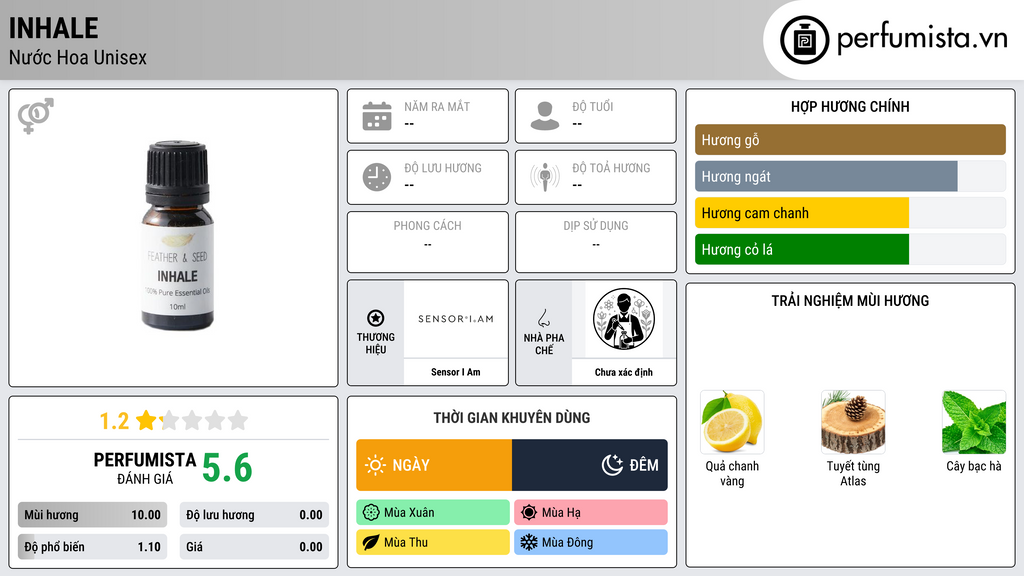Click the perfumista.vn perfume bottle logo icon
The width and height of the screenshot is (1024, 576).
tap(804, 40)
